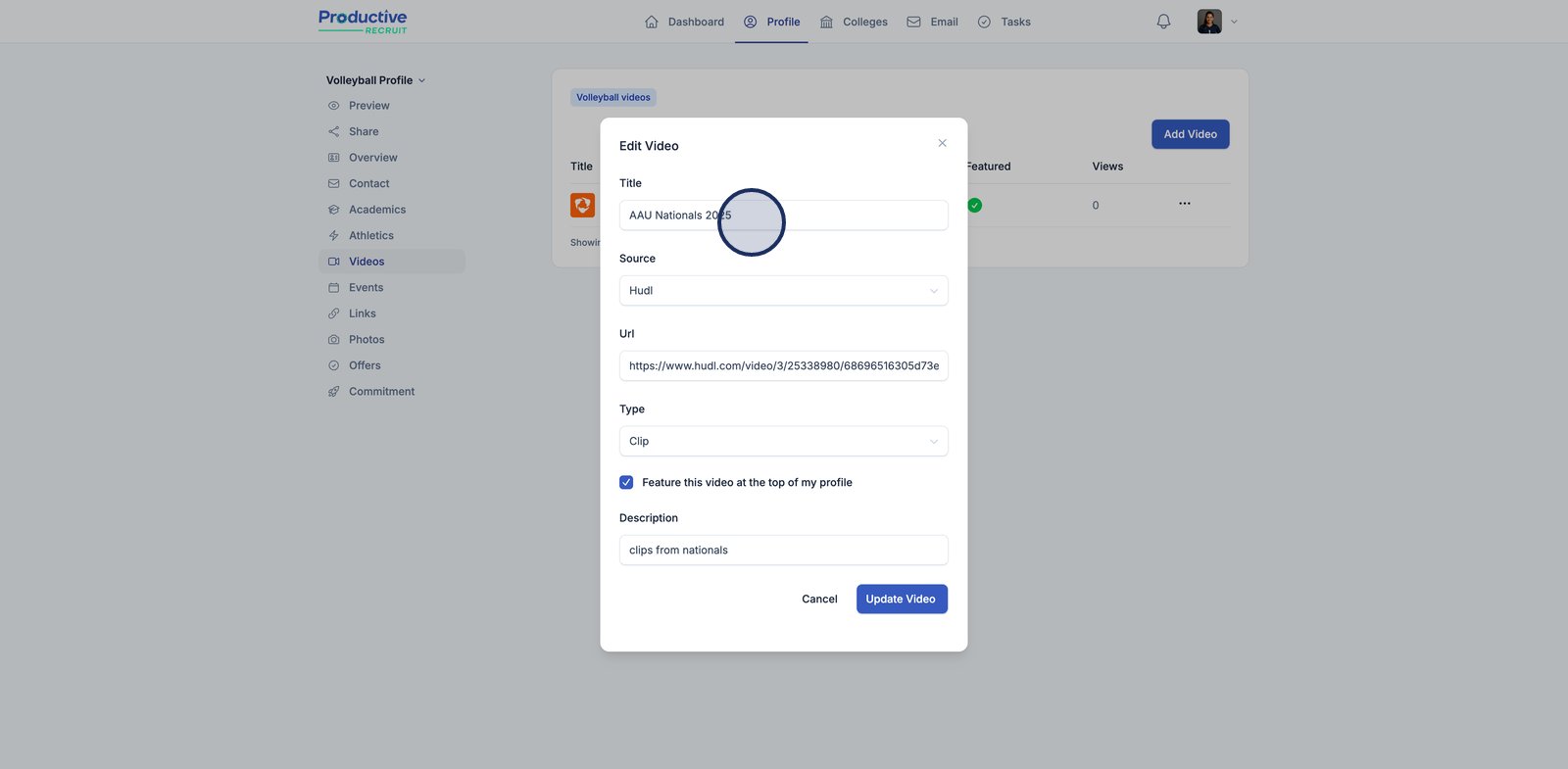Open the Email tab
Viewport: 1568px width, 769px height.
point(932,22)
